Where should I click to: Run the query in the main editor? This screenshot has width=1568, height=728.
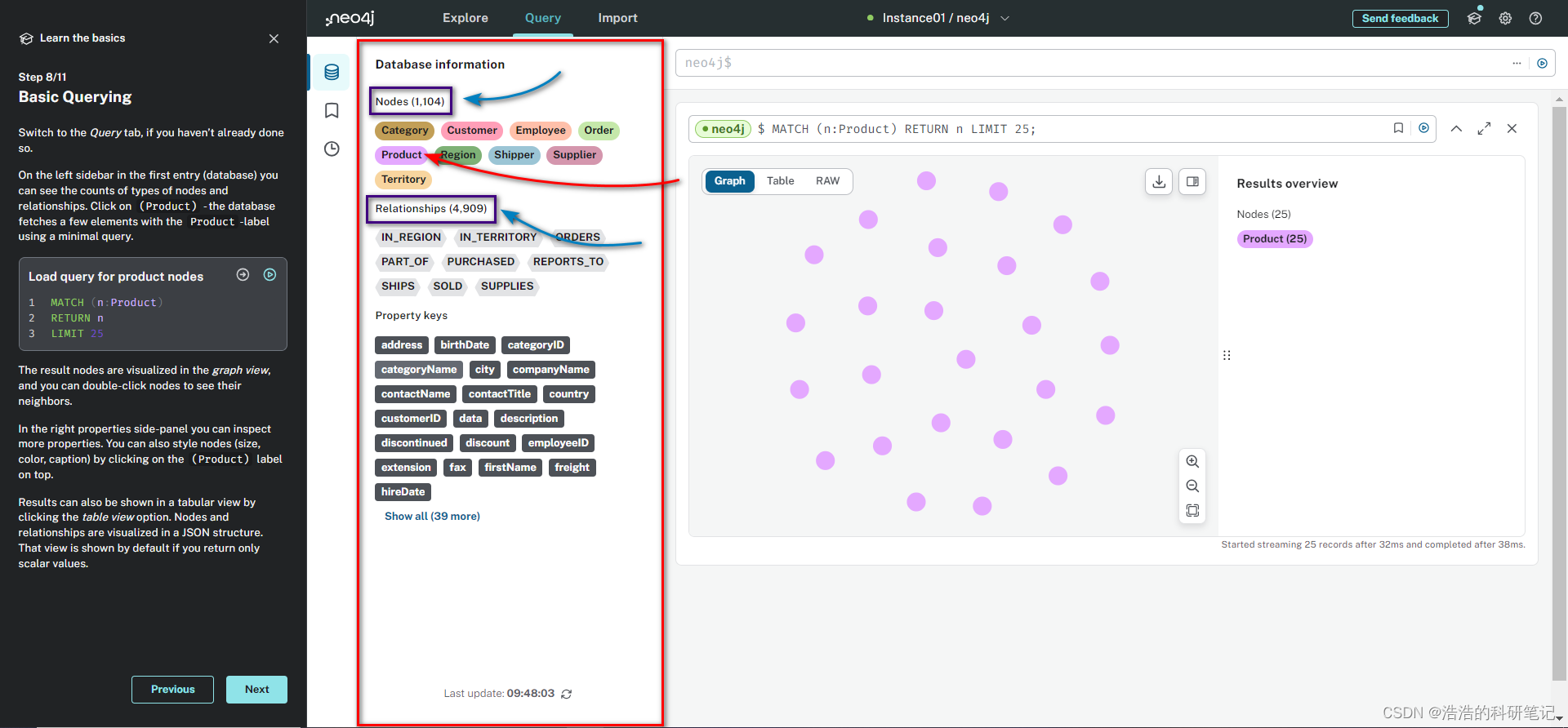click(1542, 63)
